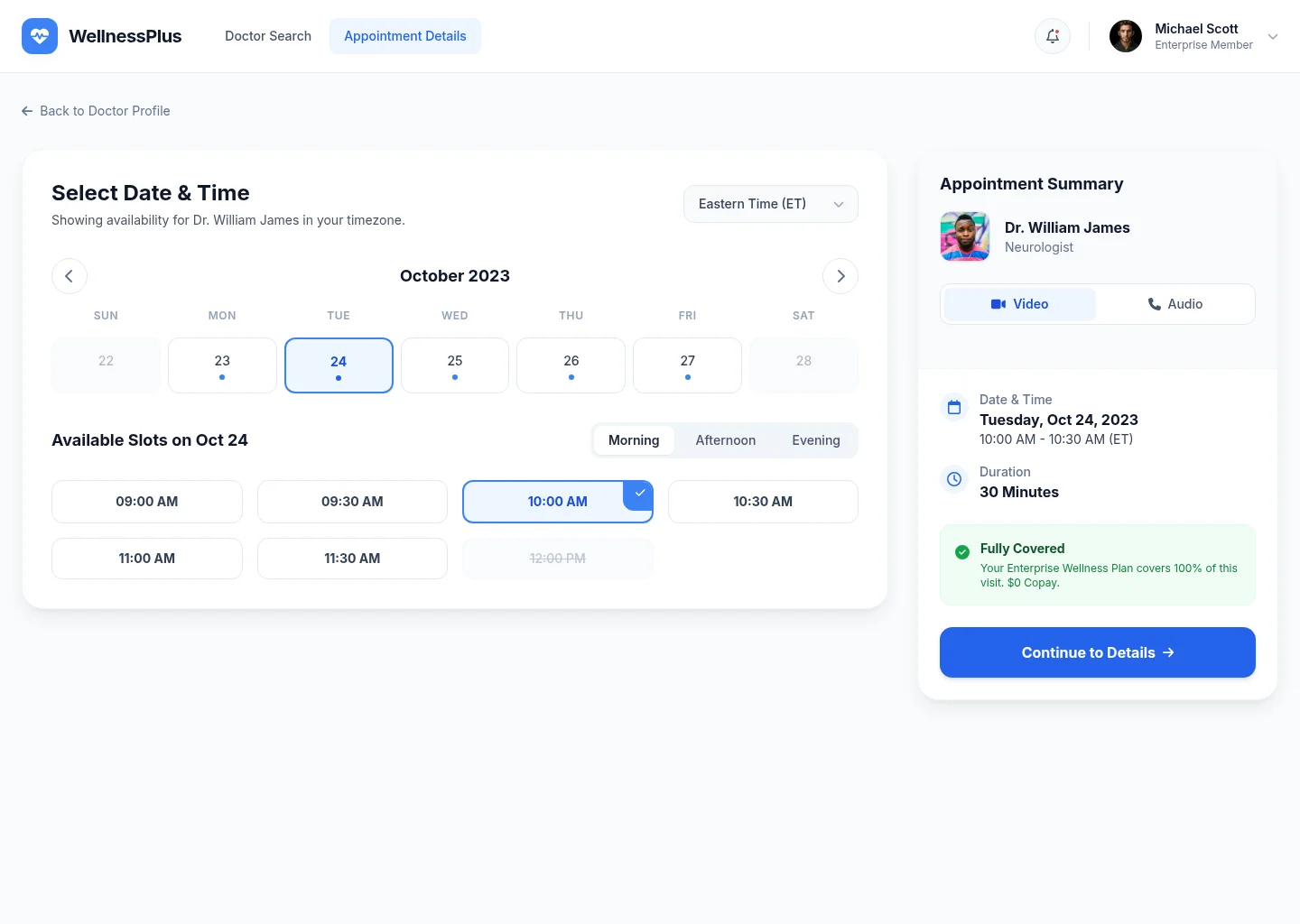Click the back arrow beside Back to Doctor Profile
Screen dimensions: 1300x924
(x=27, y=110)
